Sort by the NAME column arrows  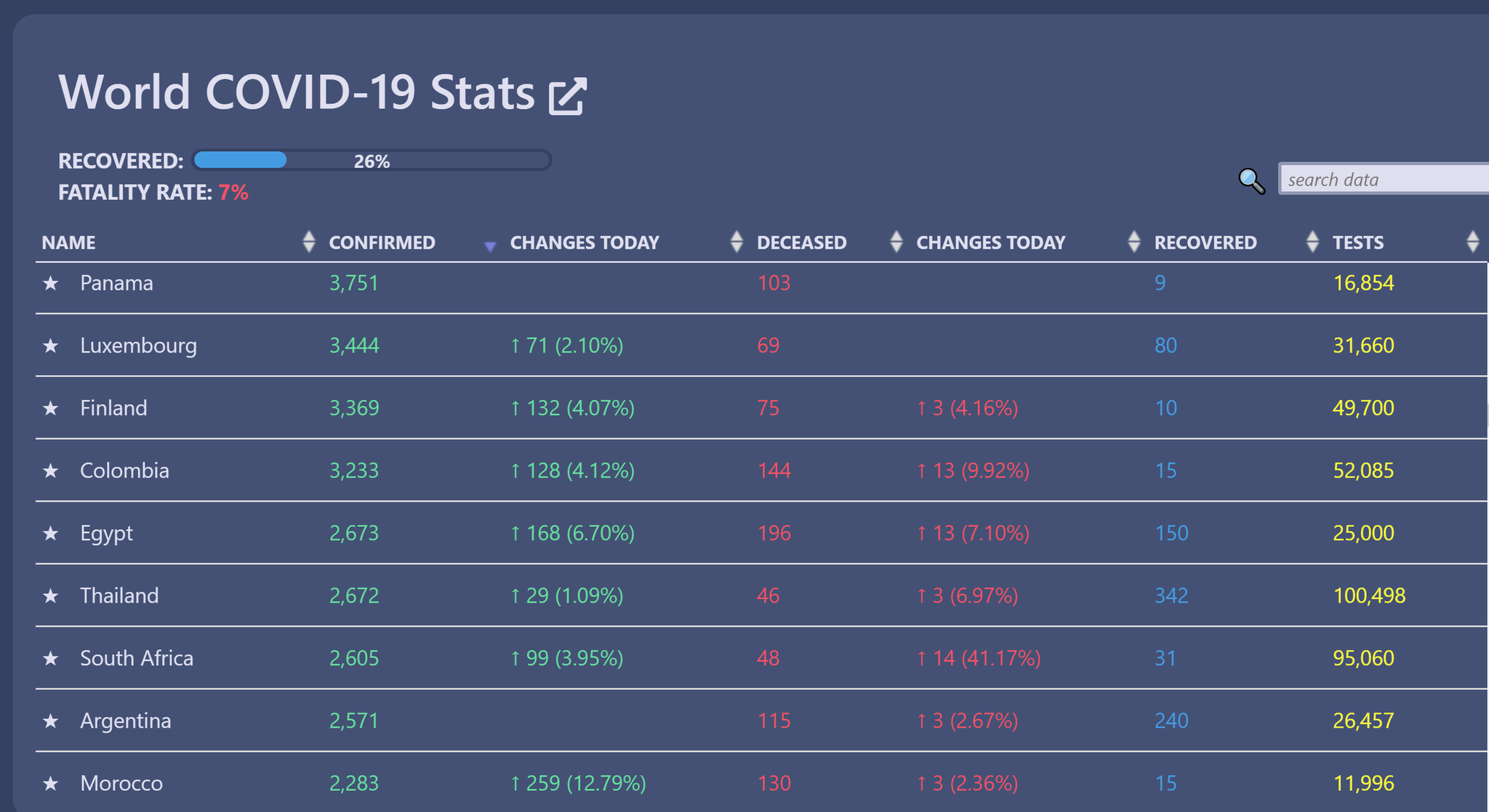(x=309, y=241)
